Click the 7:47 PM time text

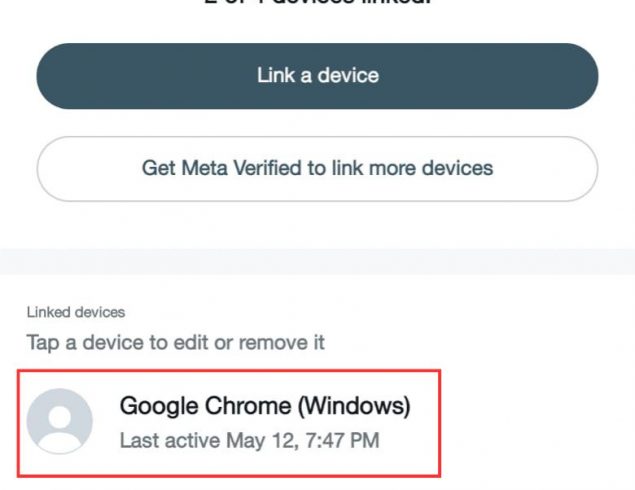342,441
